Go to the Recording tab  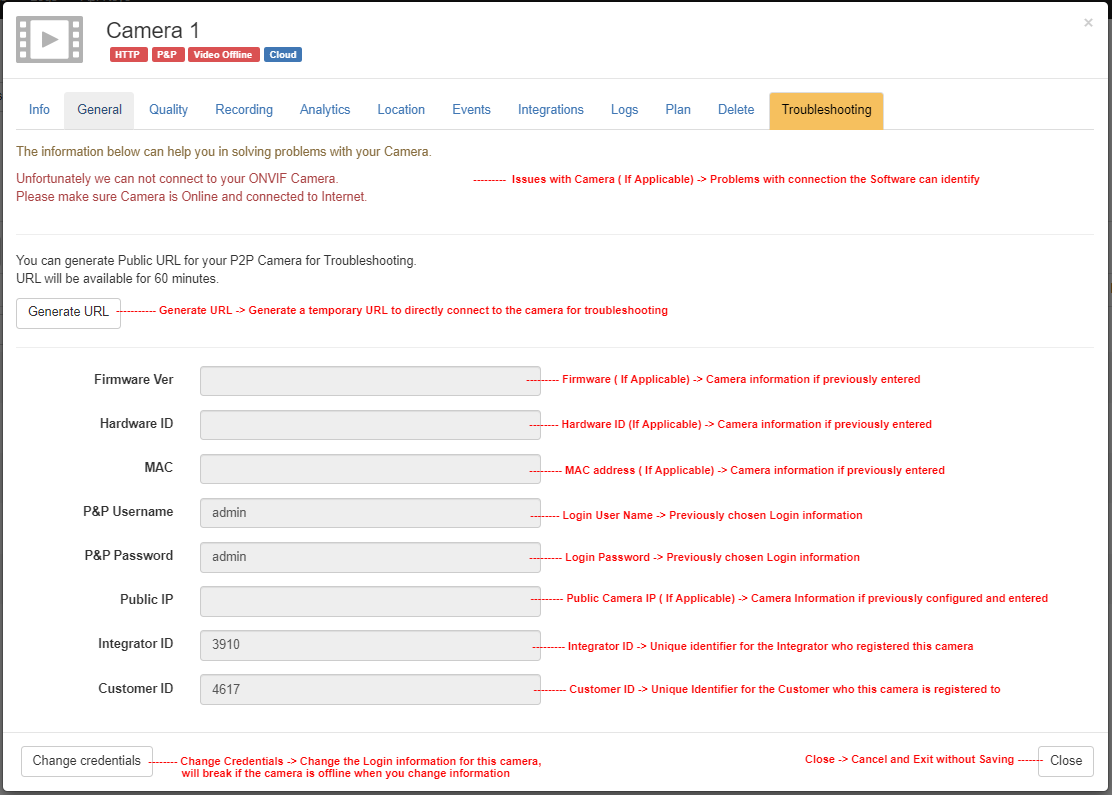[244, 110]
